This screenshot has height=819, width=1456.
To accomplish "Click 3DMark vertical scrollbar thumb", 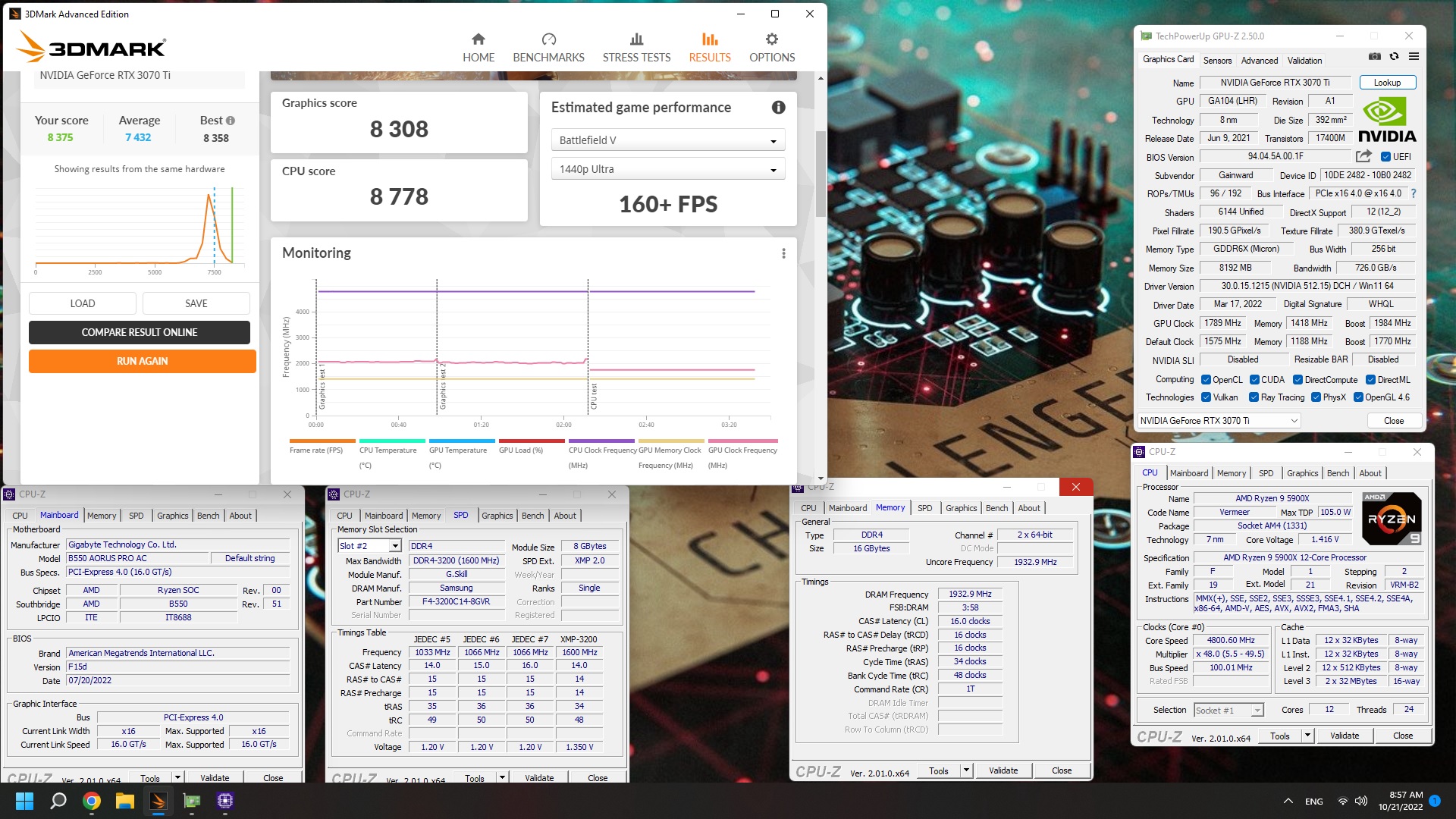I will (821, 174).
